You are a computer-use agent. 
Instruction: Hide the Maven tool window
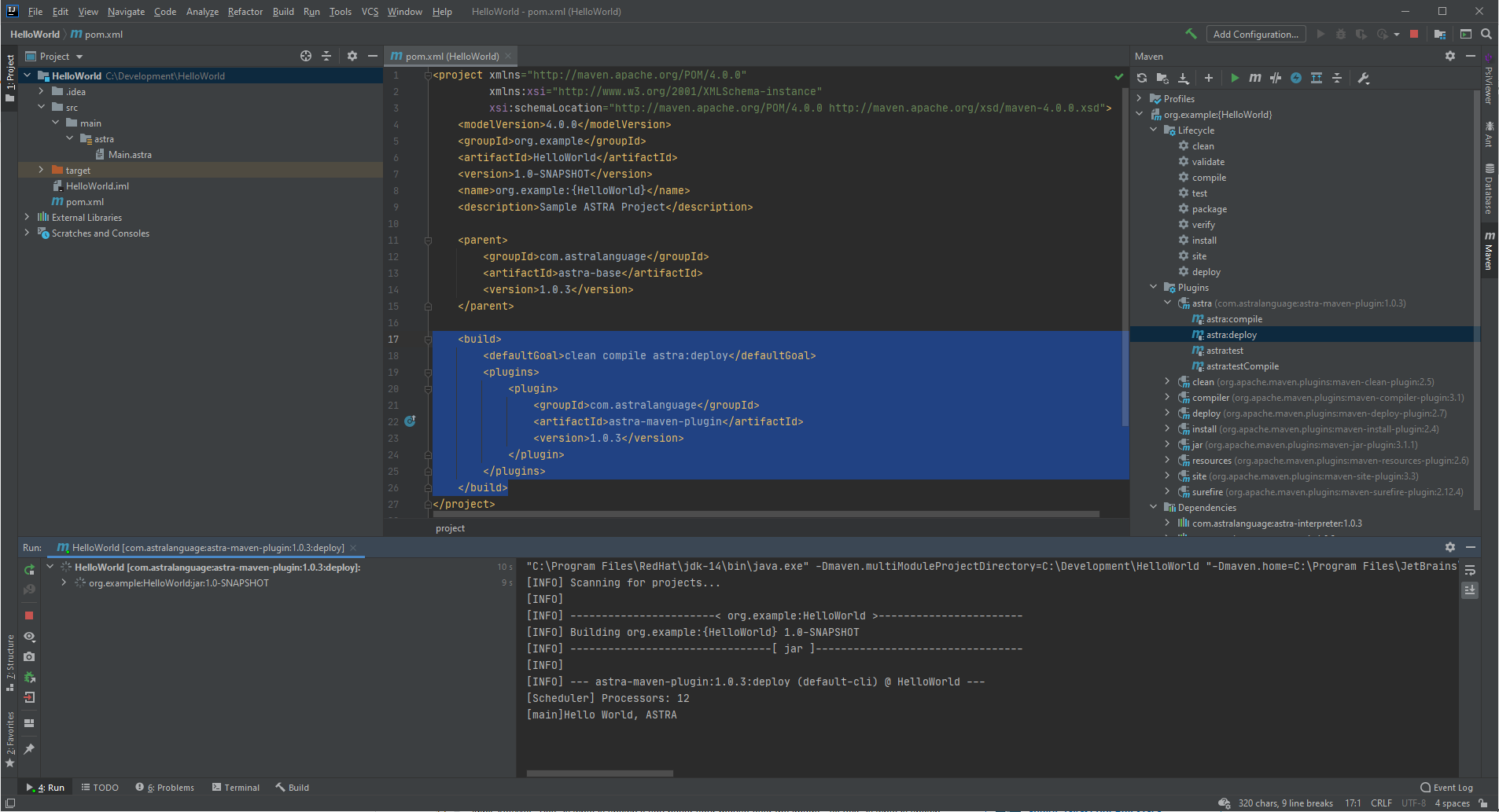point(1471,56)
